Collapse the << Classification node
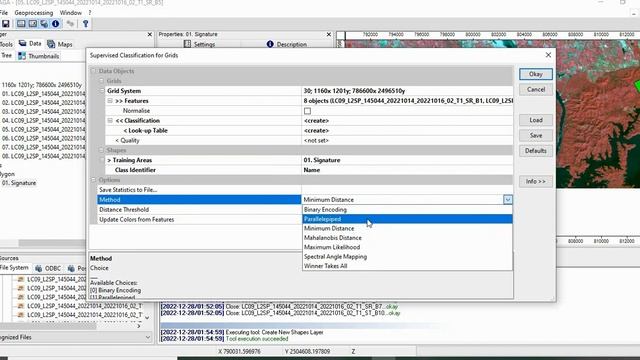This screenshot has width=640, height=360. (110, 120)
